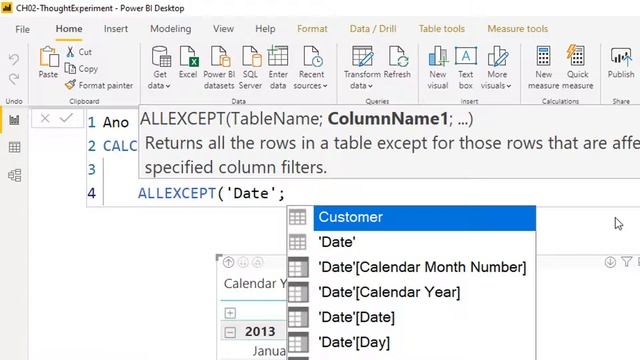Click the Enter data icon

tap(278, 56)
